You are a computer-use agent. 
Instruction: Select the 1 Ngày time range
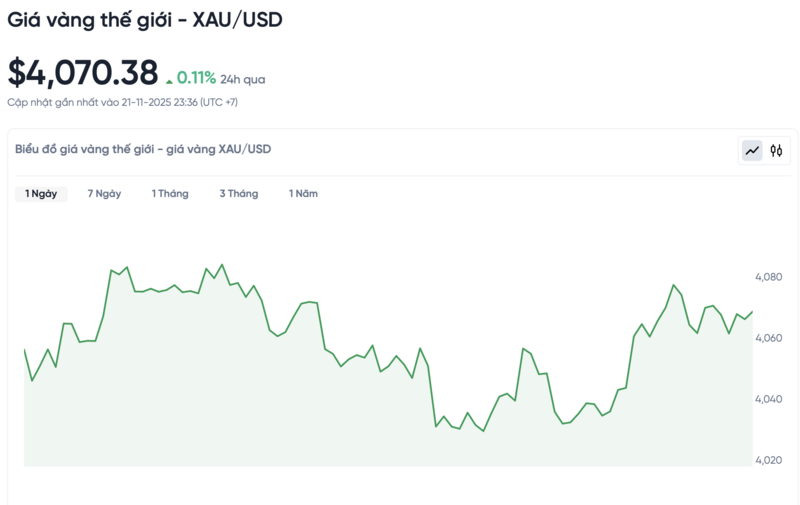pos(41,194)
